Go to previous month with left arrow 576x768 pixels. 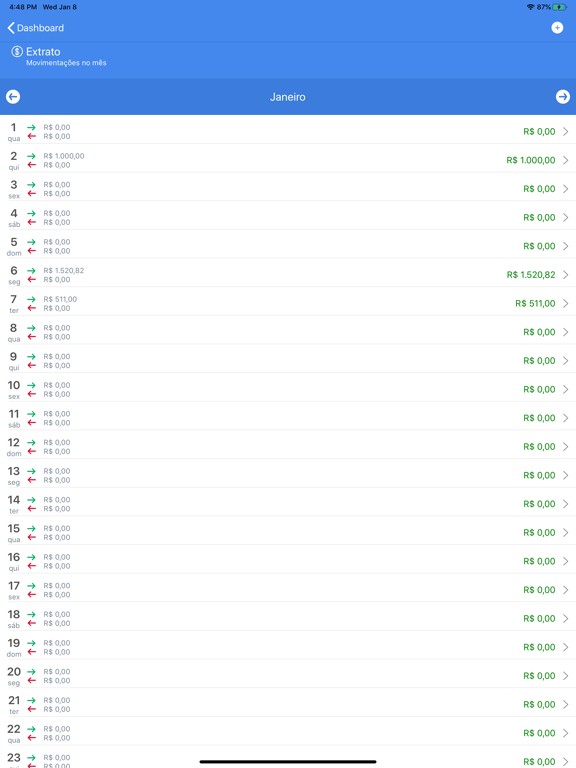coord(13,96)
